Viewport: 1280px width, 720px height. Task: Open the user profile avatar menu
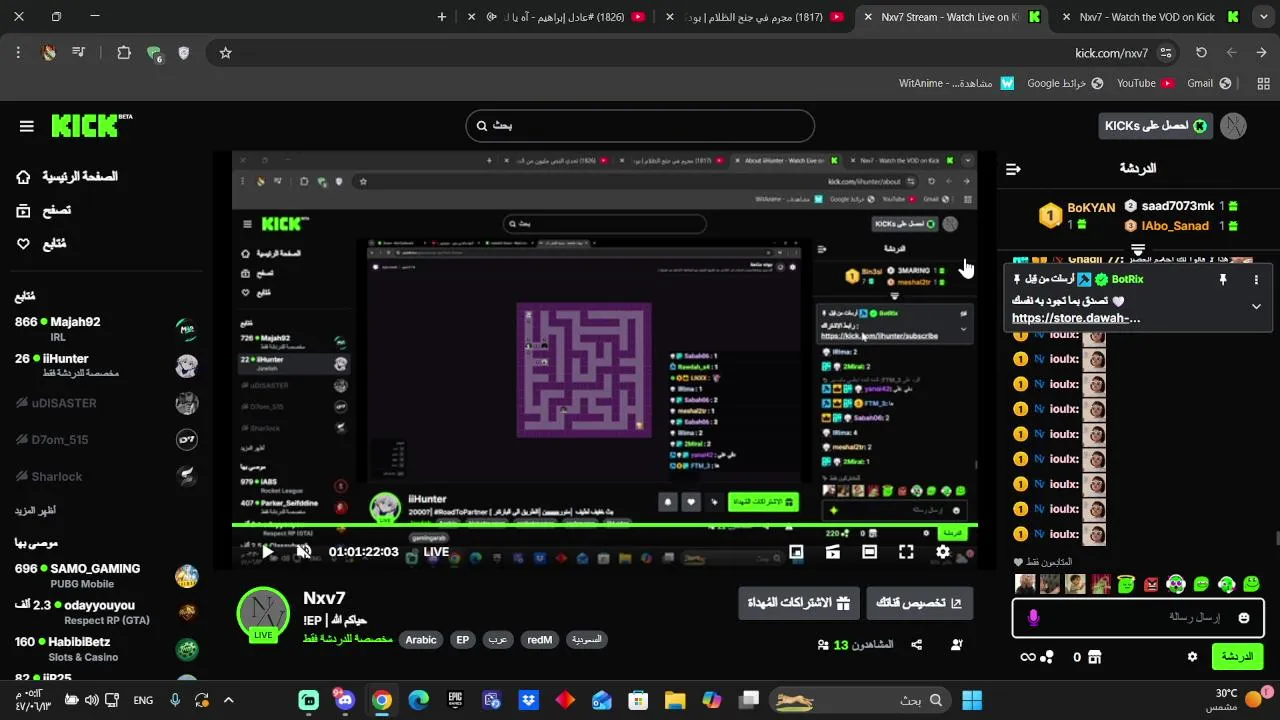[x=1235, y=125]
